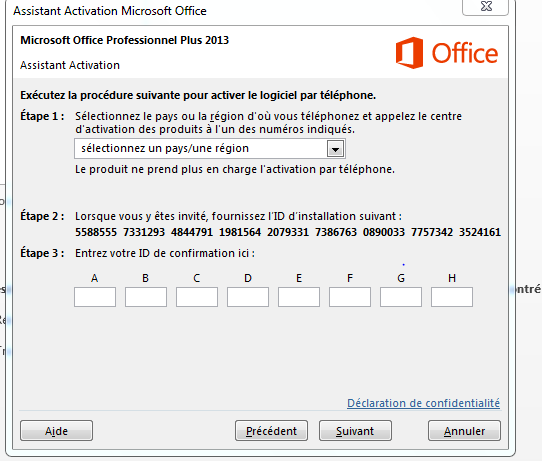Click the Aide button
542x461 pixels.
pyautogui.click(x=56, y=431)
